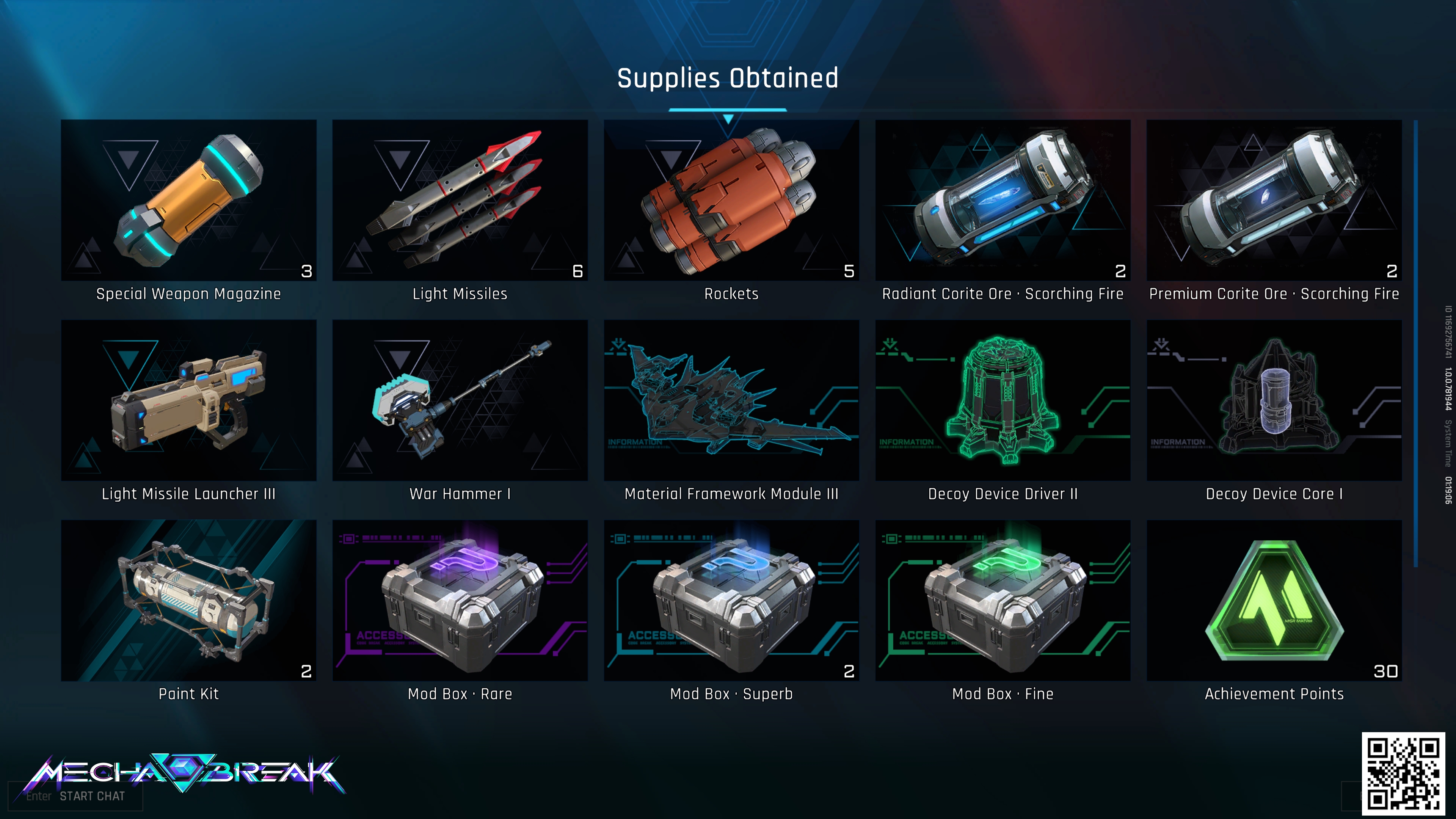Viewport: 1456px width, 819px height.
Task: Select the green Decoy Device Driver II
Action: point(1003,400)
